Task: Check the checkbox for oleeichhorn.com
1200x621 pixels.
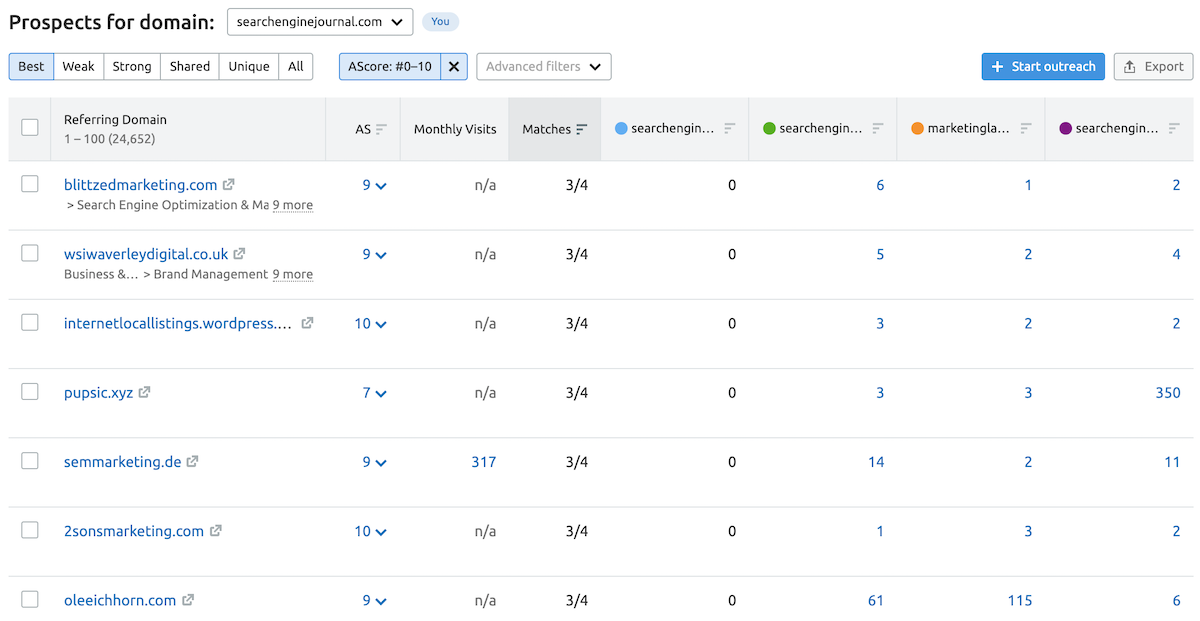Action: 29,599
